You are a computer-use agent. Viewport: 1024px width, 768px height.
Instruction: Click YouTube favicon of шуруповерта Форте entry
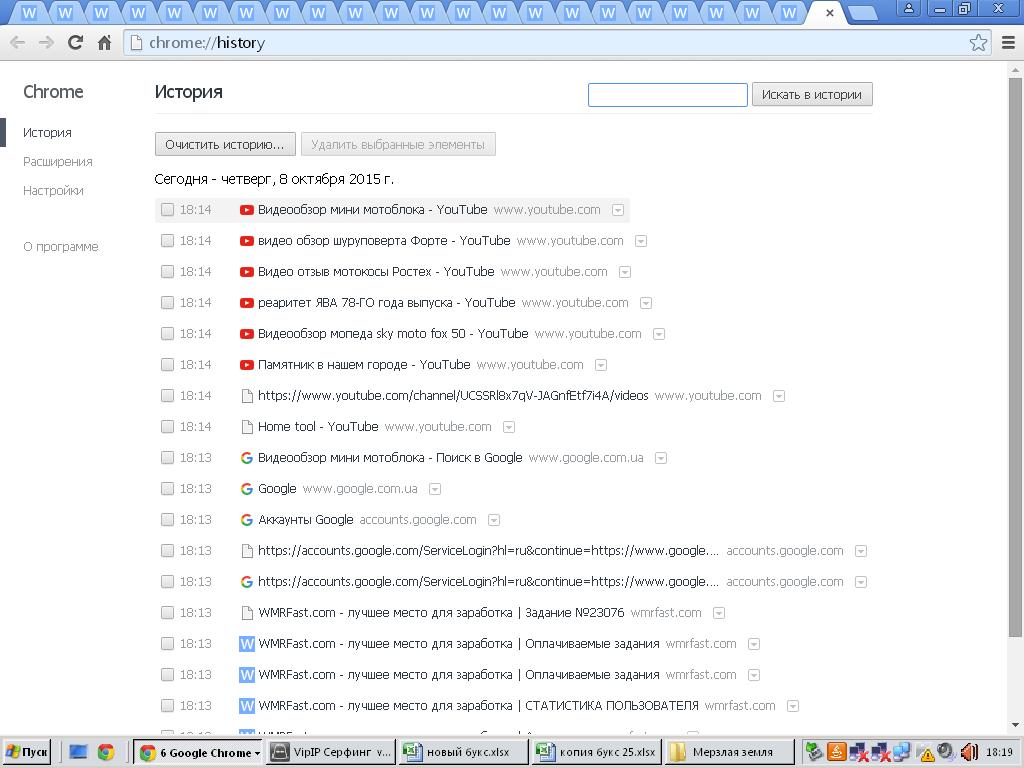click(246, 241)
